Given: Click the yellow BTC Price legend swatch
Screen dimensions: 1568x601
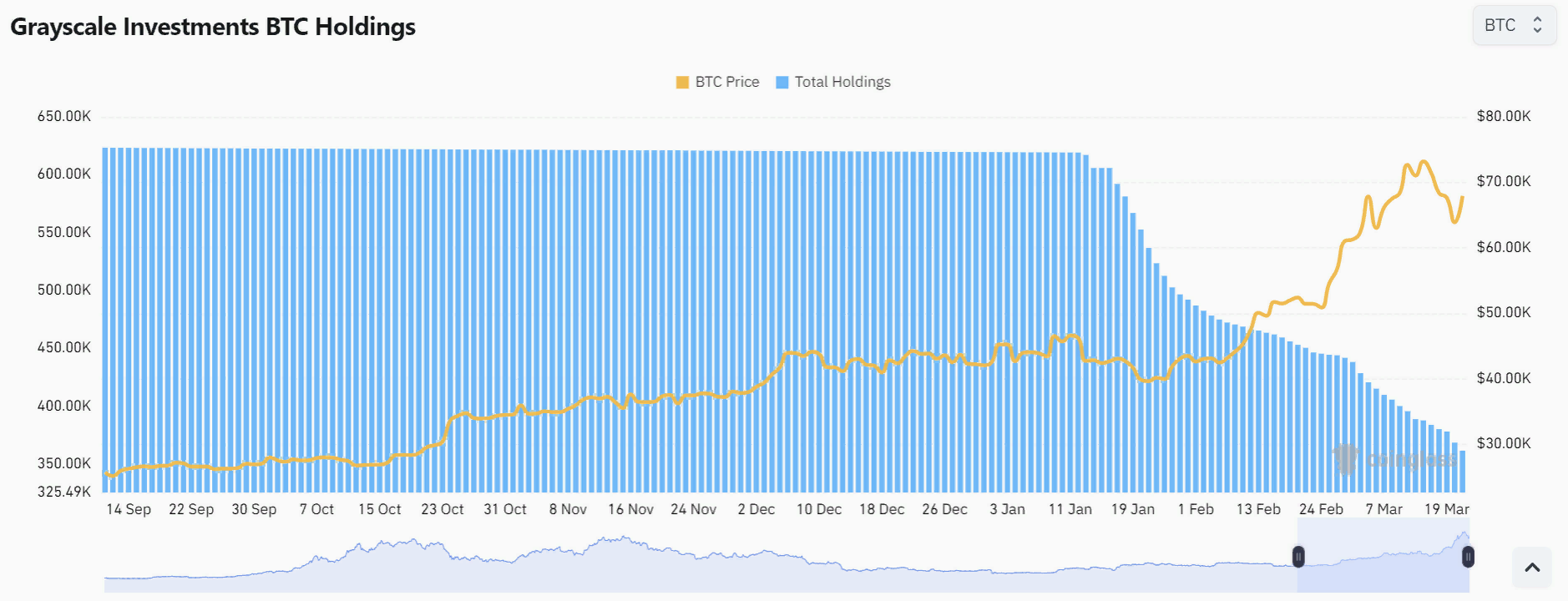Looking at the screenshot, I should coord(682,82).
